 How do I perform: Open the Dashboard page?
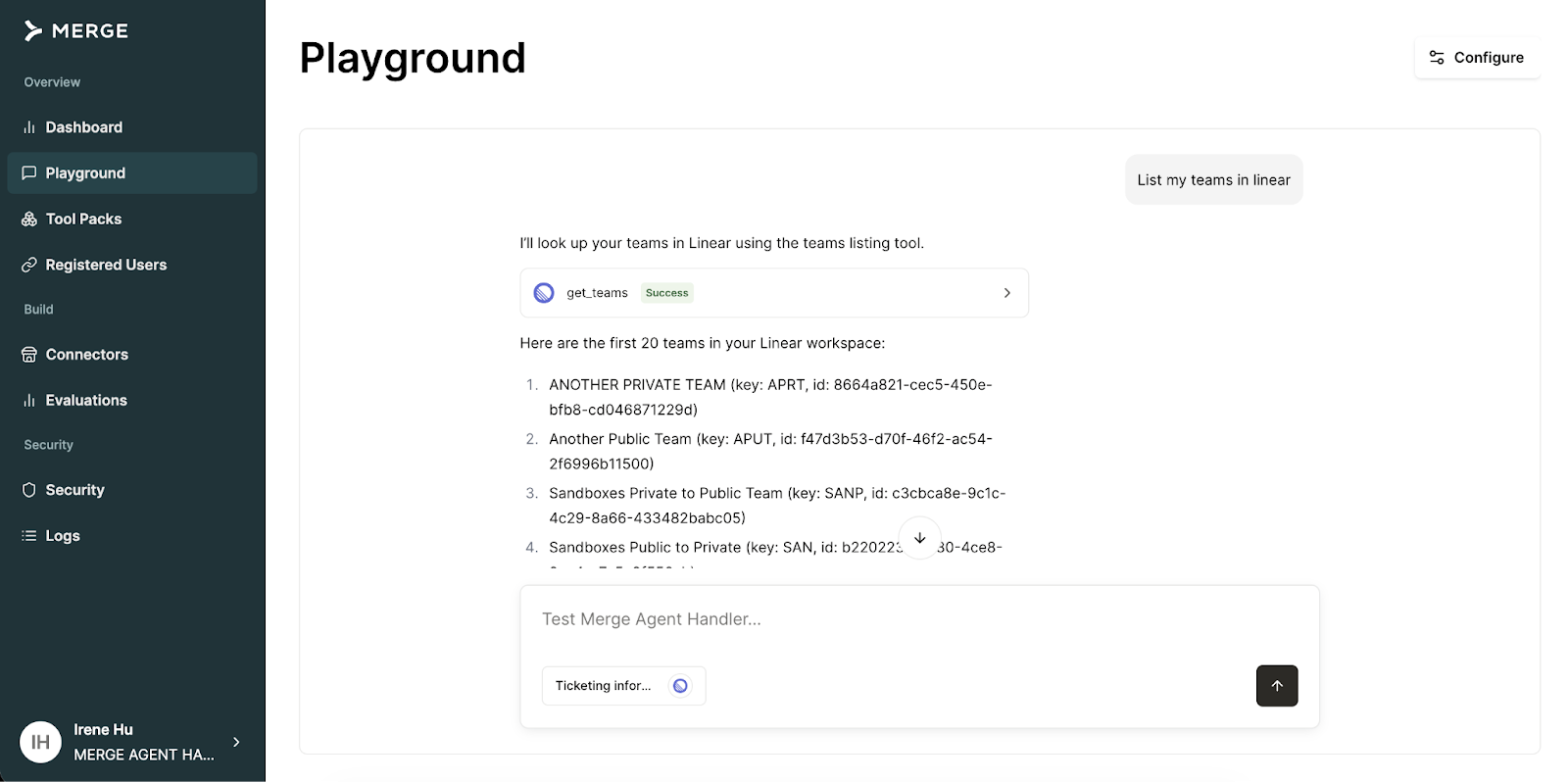click(x=132, y=127)
